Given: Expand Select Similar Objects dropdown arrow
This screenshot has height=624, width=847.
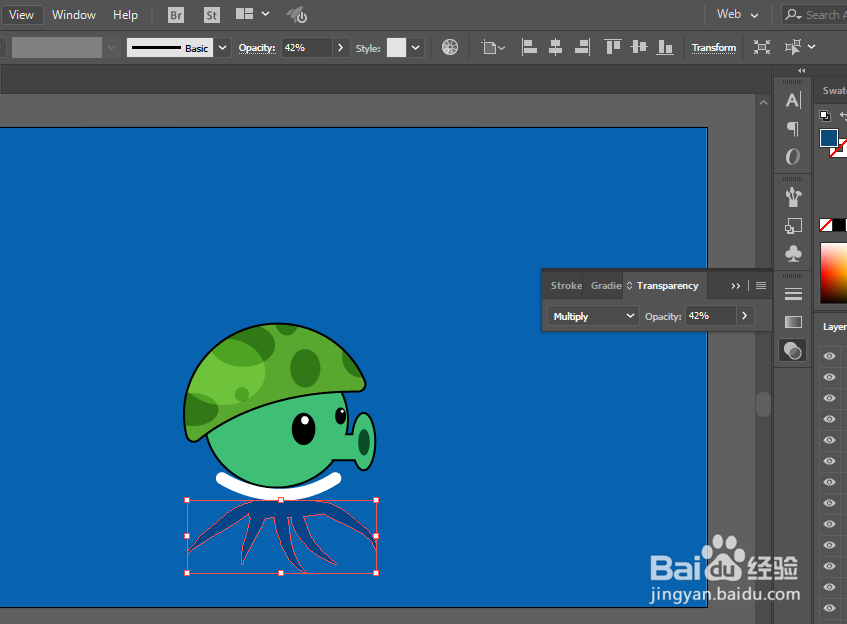Looking at the screenshot, I should [811, 47].
